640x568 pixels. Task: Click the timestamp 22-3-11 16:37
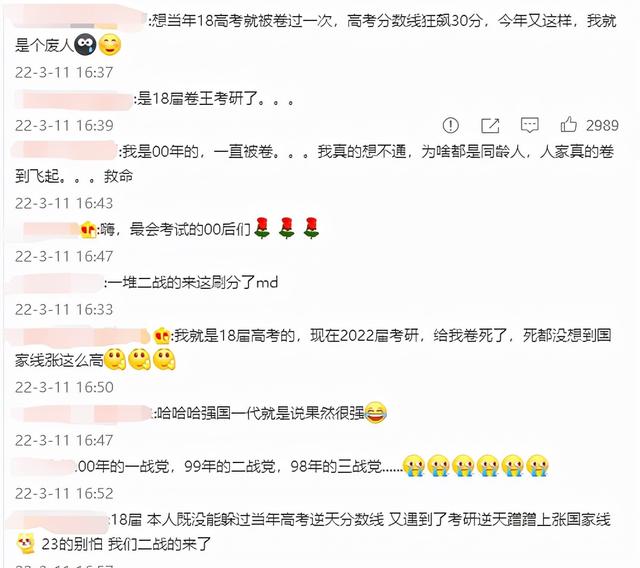(64, 73)
